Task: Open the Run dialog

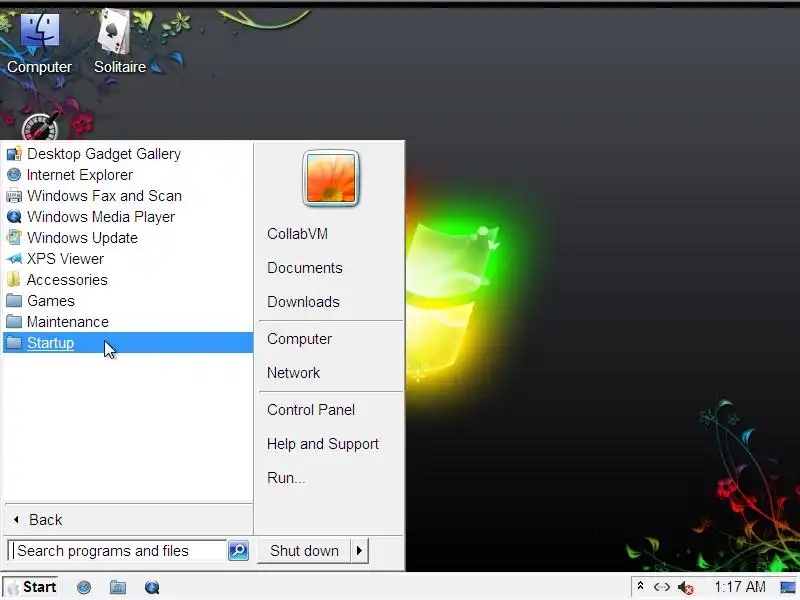Action: pyautogui.click(x=286, y=478)
